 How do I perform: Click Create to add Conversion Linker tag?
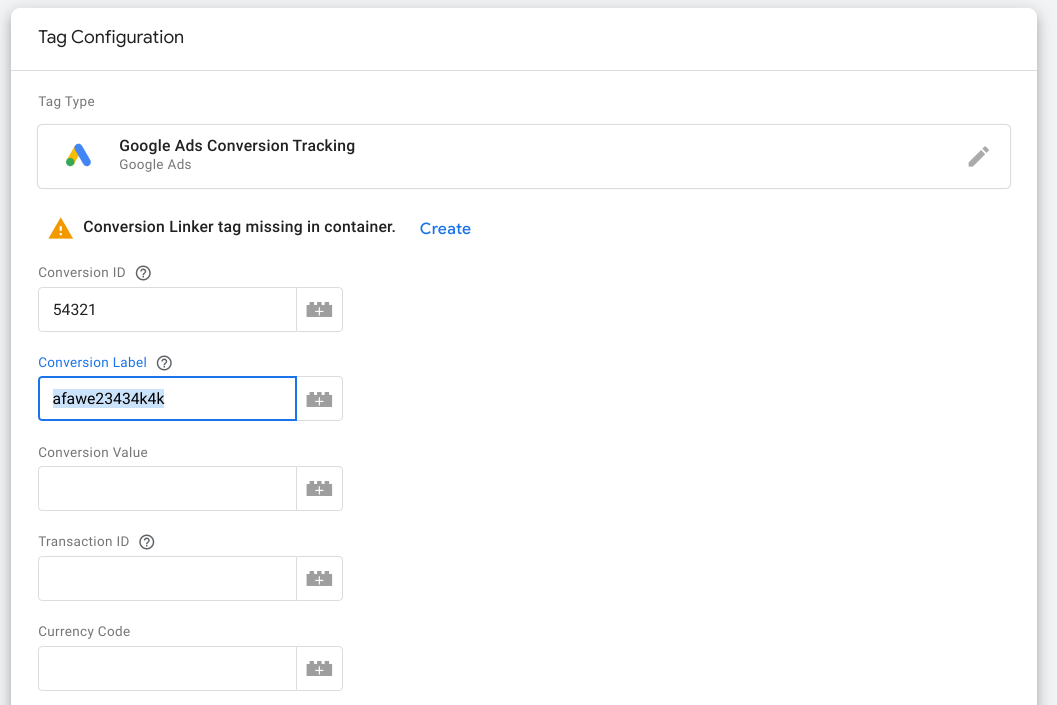445,228
